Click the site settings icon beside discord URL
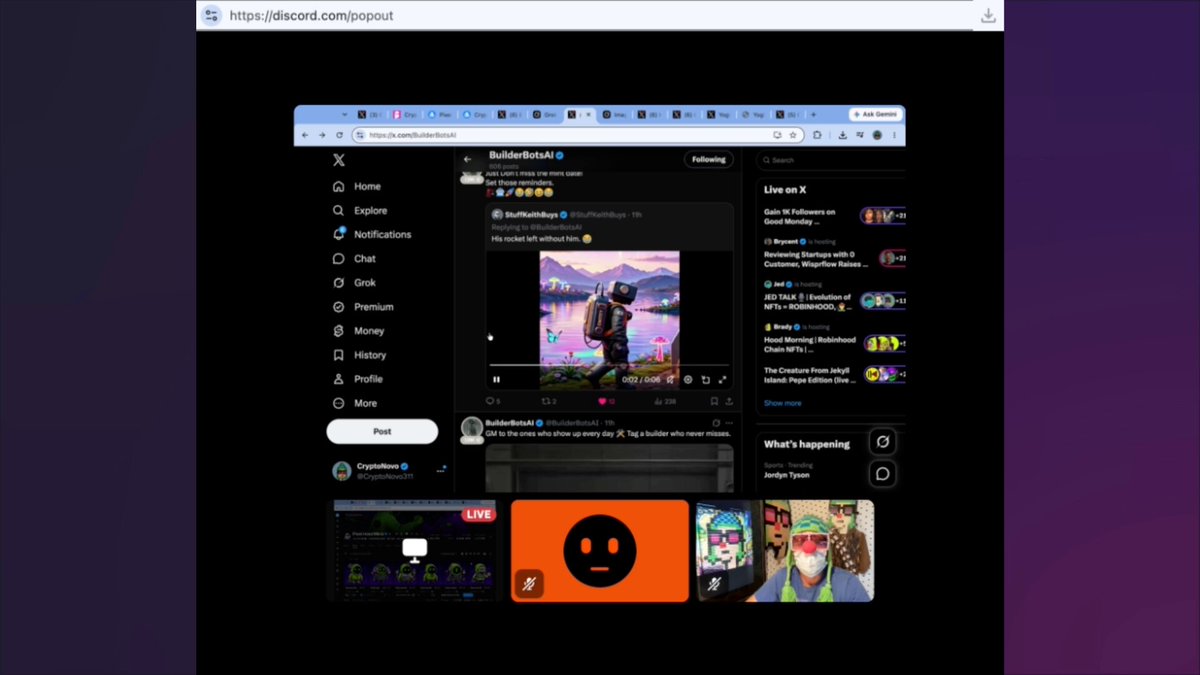The image size is (1200, 675). click(x=211, y=15)
